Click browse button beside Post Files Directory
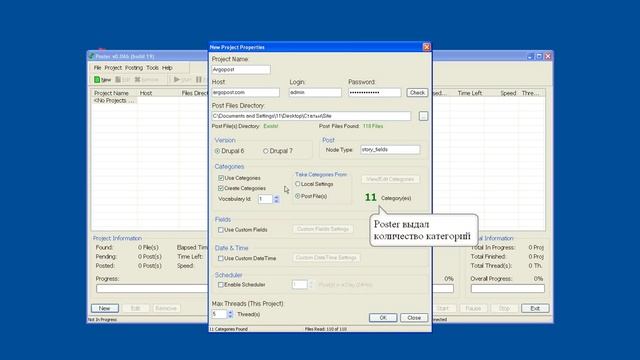 (423, 116)
